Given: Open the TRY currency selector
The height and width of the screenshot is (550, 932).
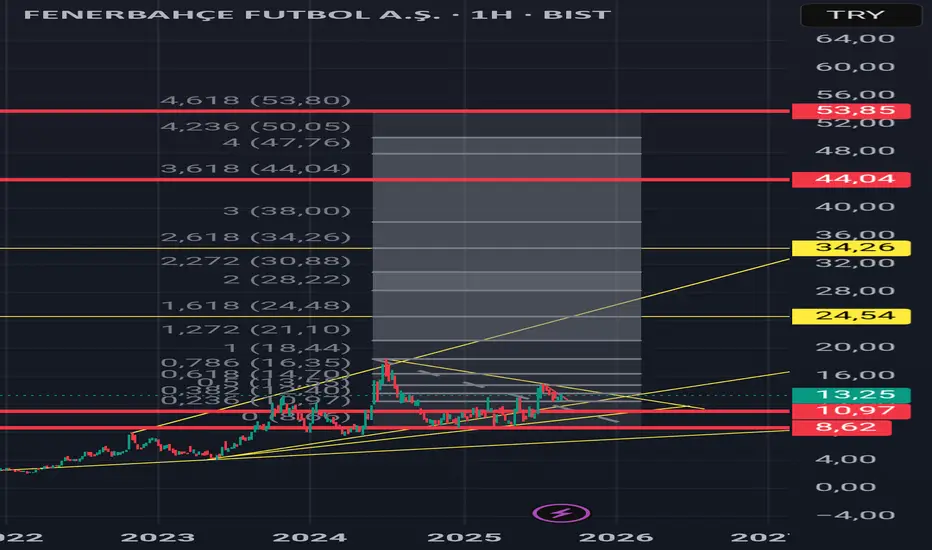Looking at the screenshot, I should [x=861, y=15].
